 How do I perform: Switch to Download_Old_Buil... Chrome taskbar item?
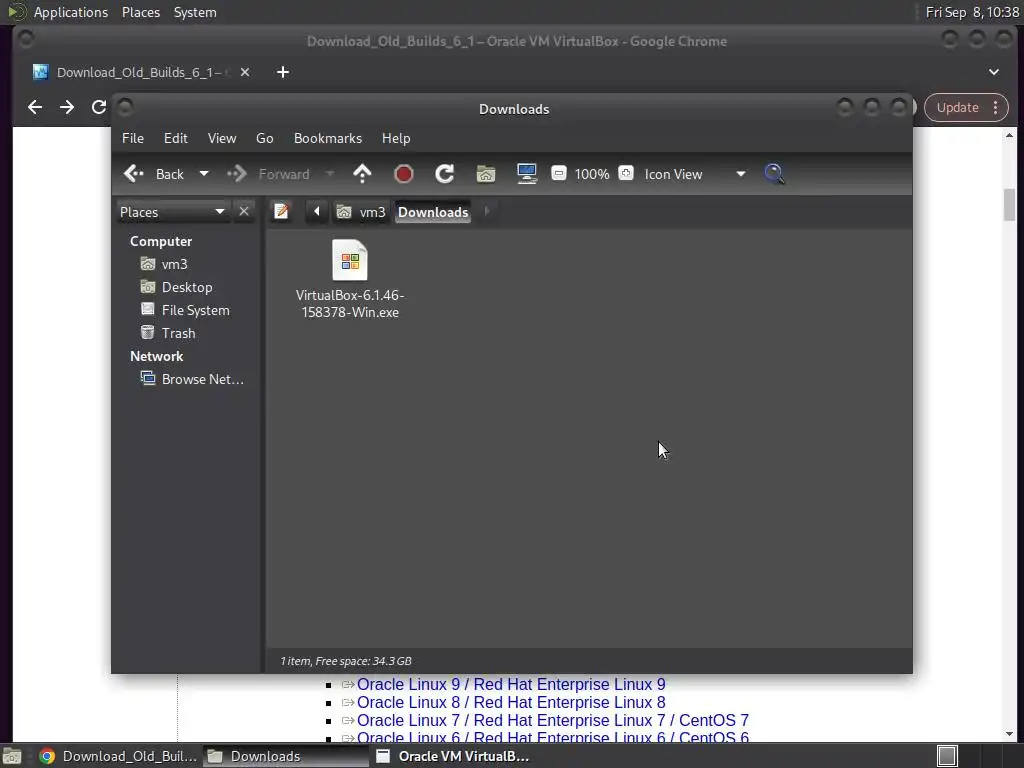click(x=118, y=756)
